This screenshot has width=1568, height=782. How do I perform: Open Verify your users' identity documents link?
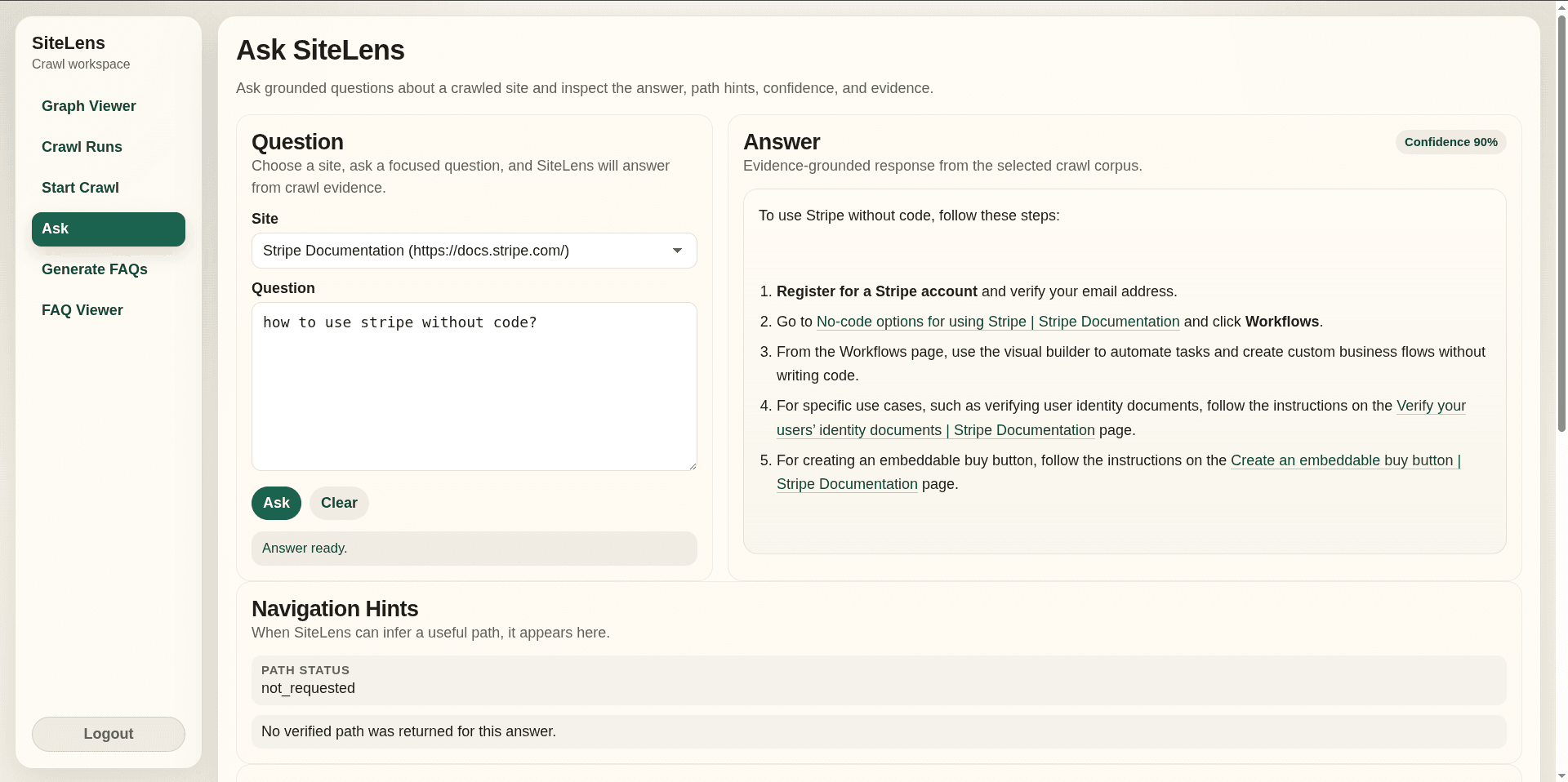[x=1121, y=418]
